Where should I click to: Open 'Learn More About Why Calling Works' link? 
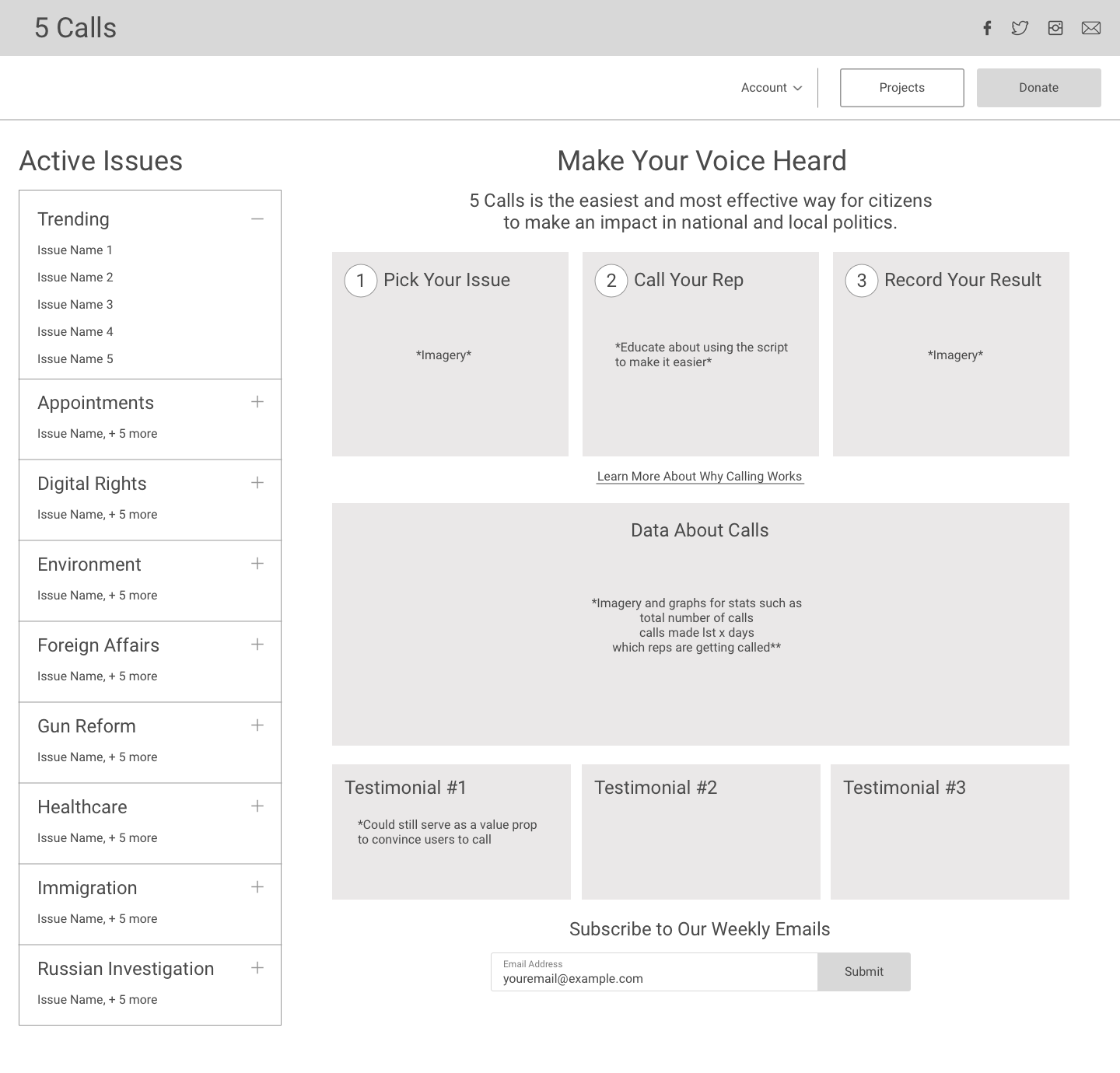pos(699,476)
